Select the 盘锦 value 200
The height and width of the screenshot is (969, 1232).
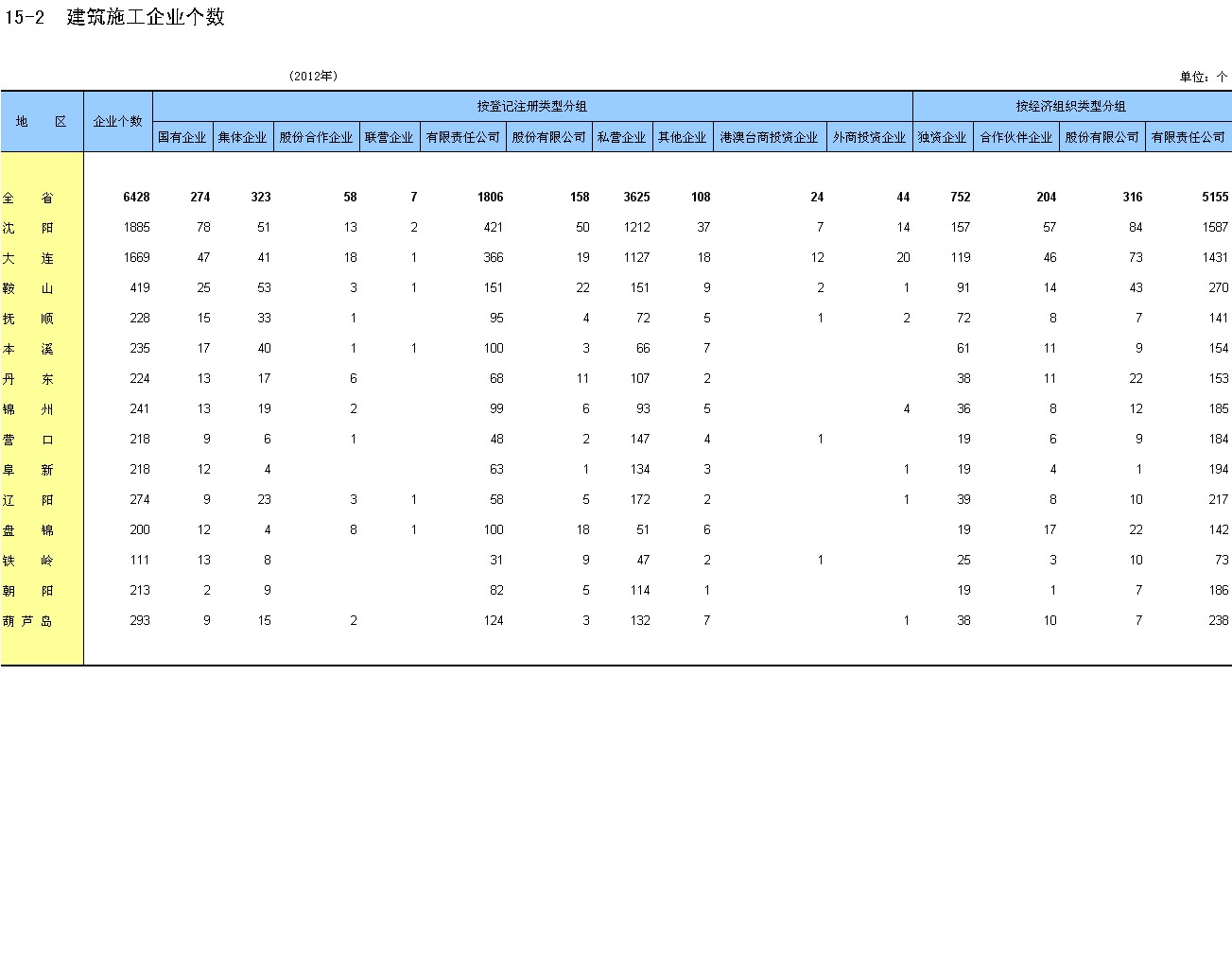tap(140, 529)
